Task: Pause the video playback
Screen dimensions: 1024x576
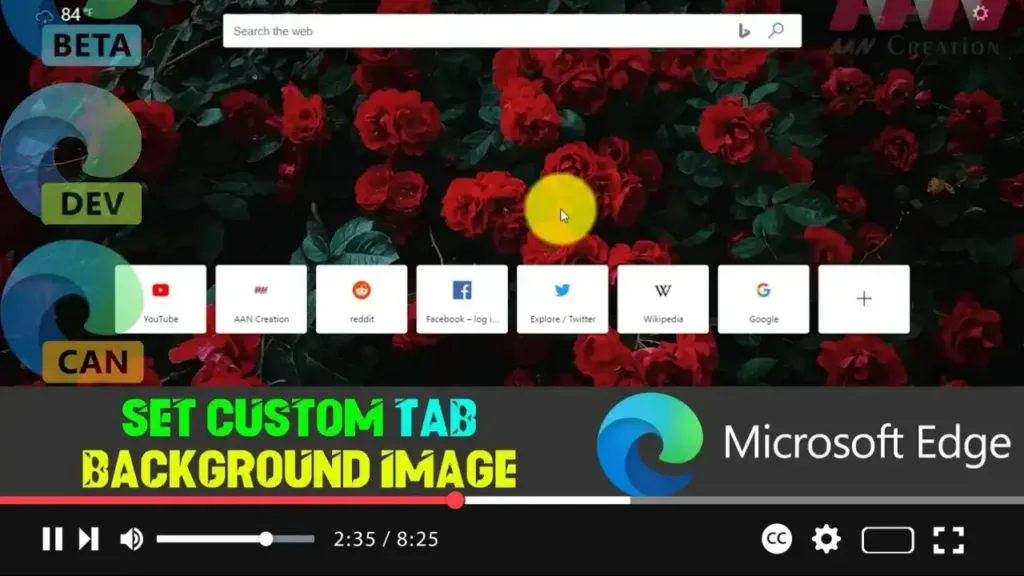Action: tap(52, 539)
